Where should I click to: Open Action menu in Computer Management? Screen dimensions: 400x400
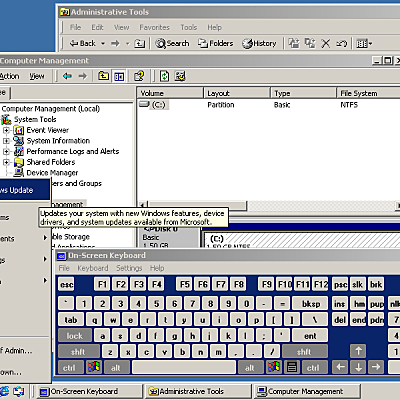coord(9,76)
